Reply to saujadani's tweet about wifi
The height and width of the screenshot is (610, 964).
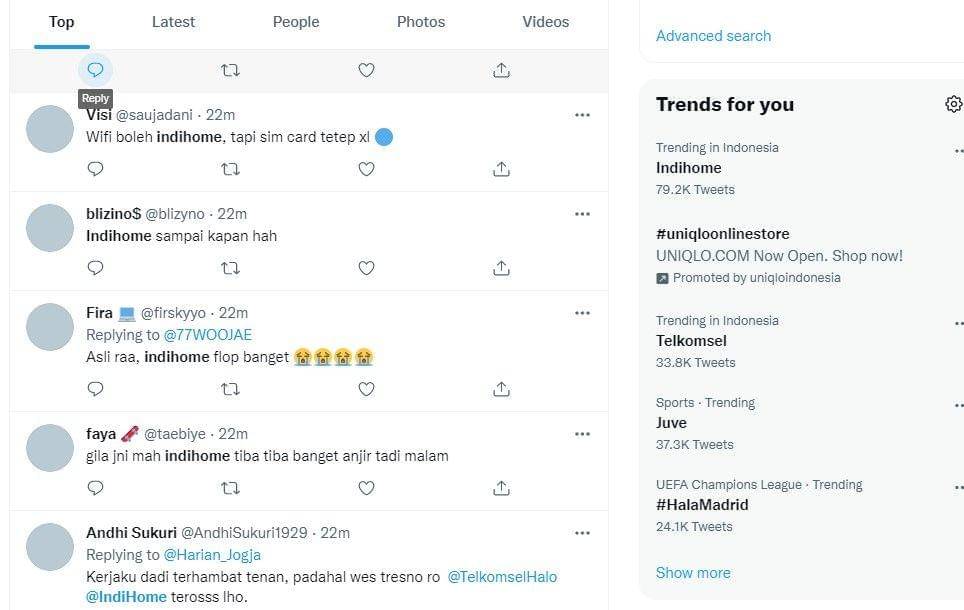pos(95,169)
